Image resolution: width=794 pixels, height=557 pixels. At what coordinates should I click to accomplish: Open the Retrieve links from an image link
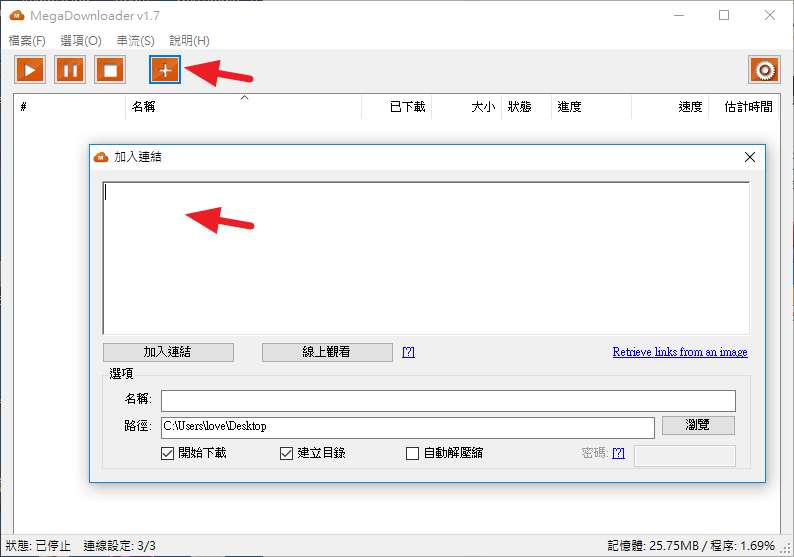pos(680,352)
